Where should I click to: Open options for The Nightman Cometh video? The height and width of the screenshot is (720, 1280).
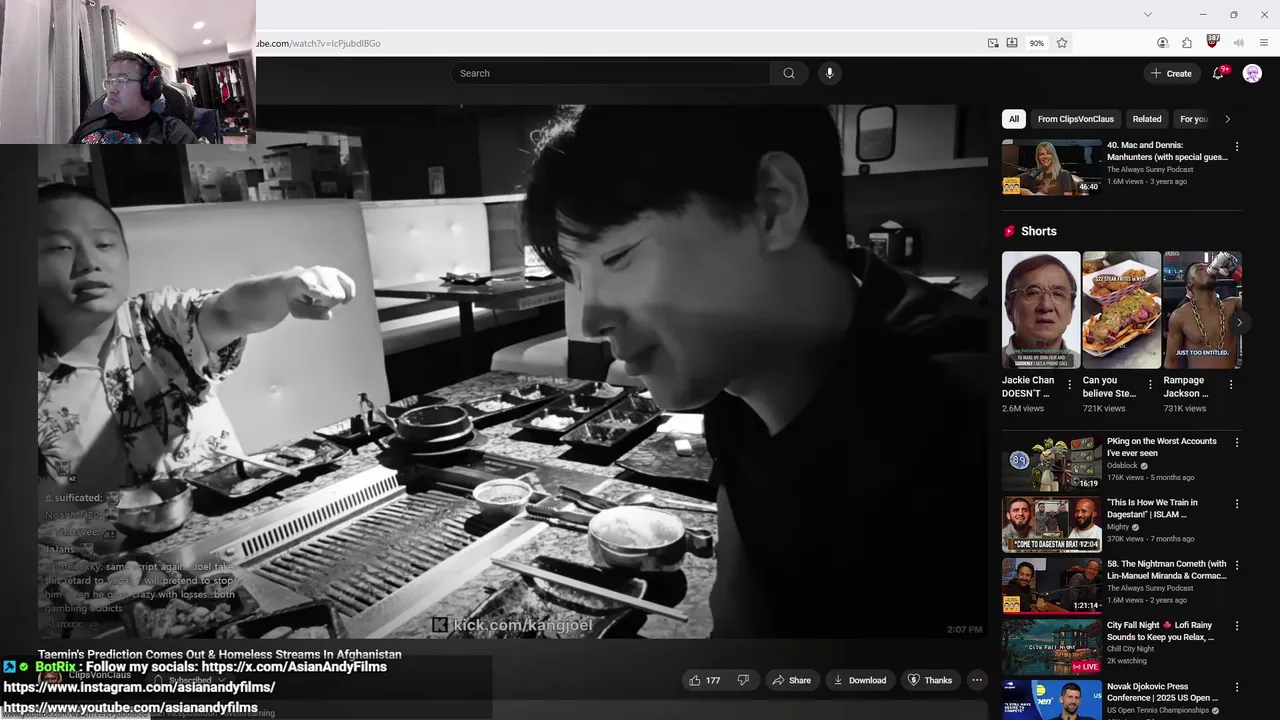click(x=1237, y=565)
